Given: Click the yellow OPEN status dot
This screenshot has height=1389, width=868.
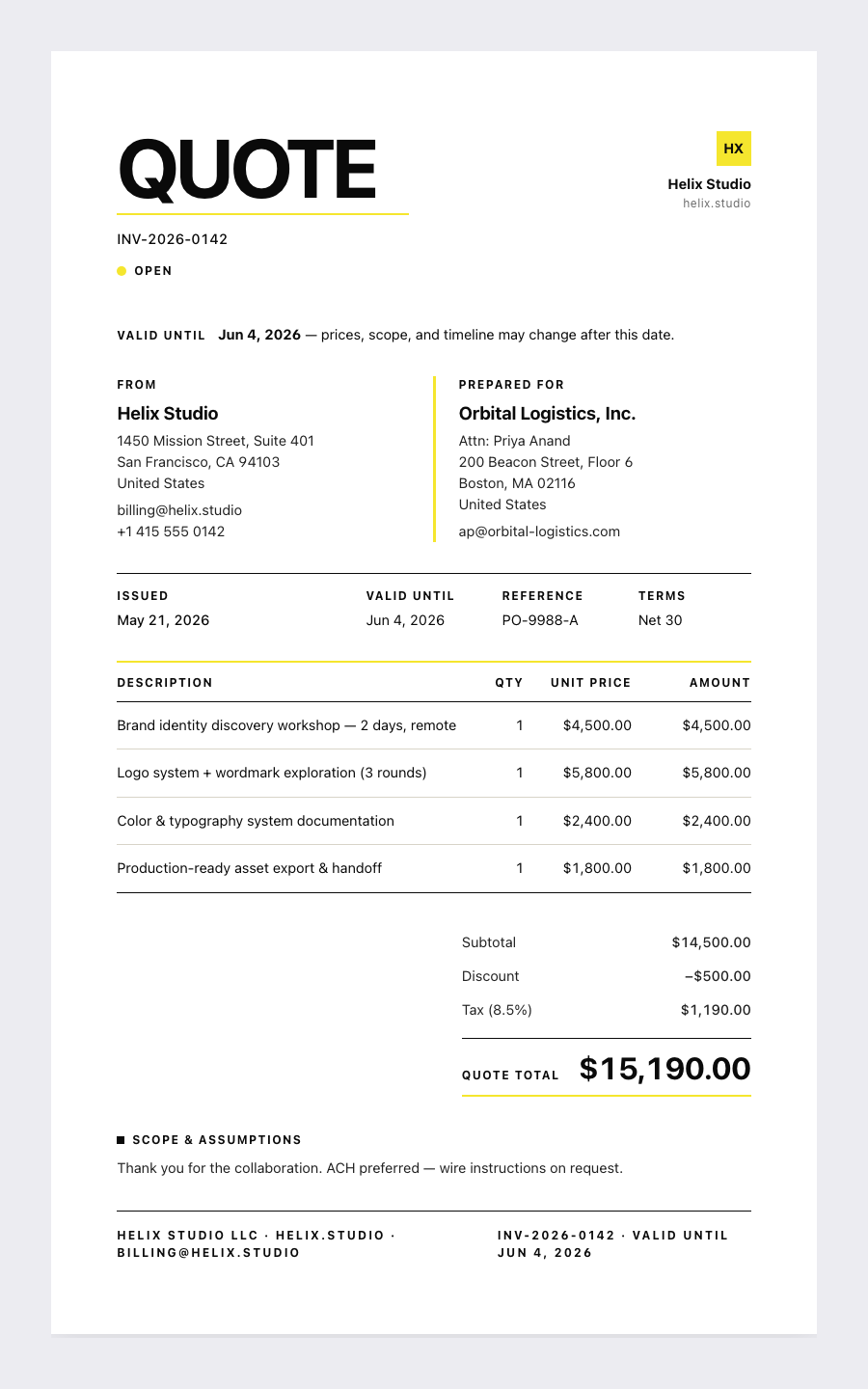Looking at the screenshot, I should tap(122, 271).
